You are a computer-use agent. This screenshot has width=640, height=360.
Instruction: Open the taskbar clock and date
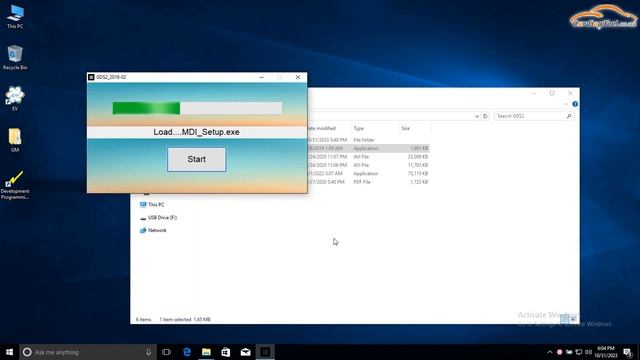coord(605,352)
